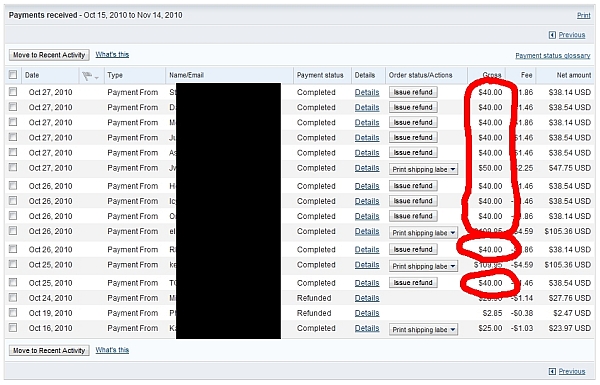
Task: Click the Previous arrow icon at bottom
Action: (552, 371)
